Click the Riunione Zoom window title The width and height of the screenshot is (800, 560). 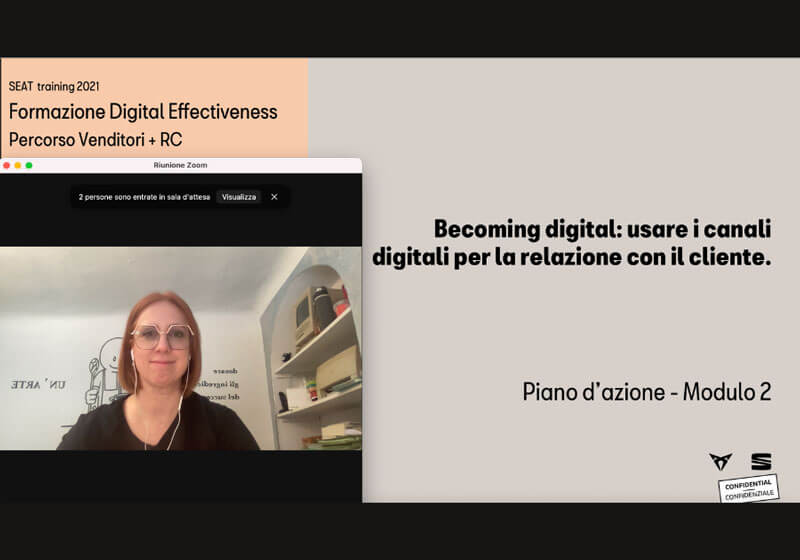click(x=181, y=165)
